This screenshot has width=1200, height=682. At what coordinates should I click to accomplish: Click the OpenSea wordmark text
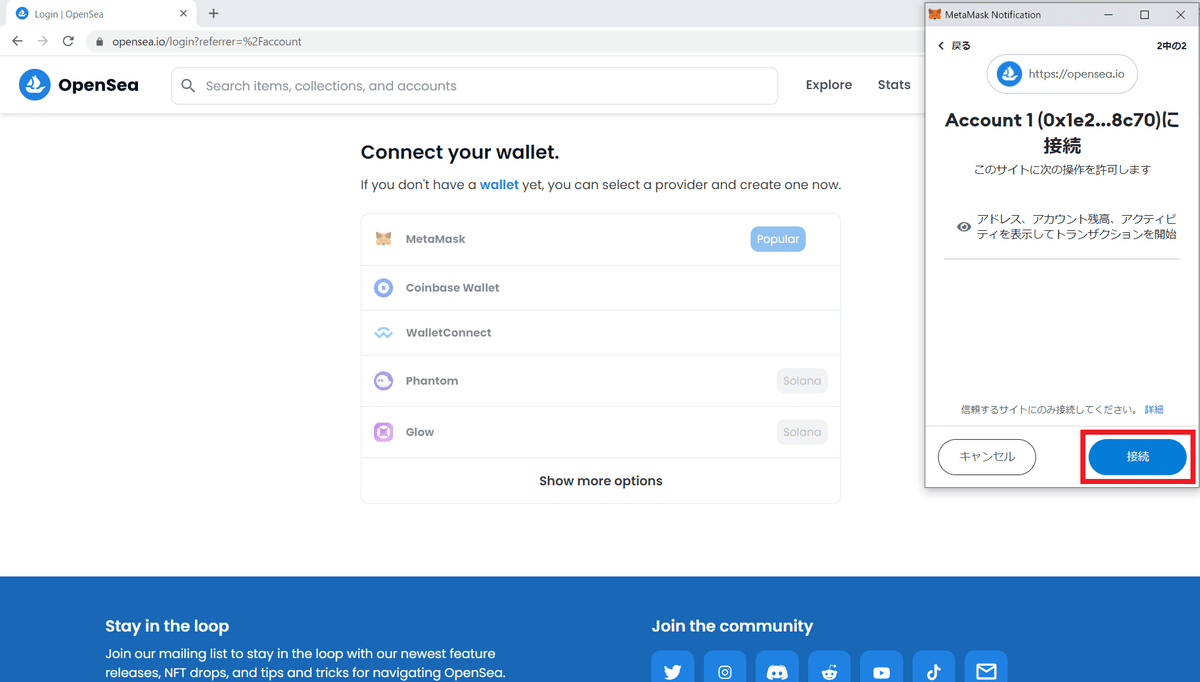[98, 85]
